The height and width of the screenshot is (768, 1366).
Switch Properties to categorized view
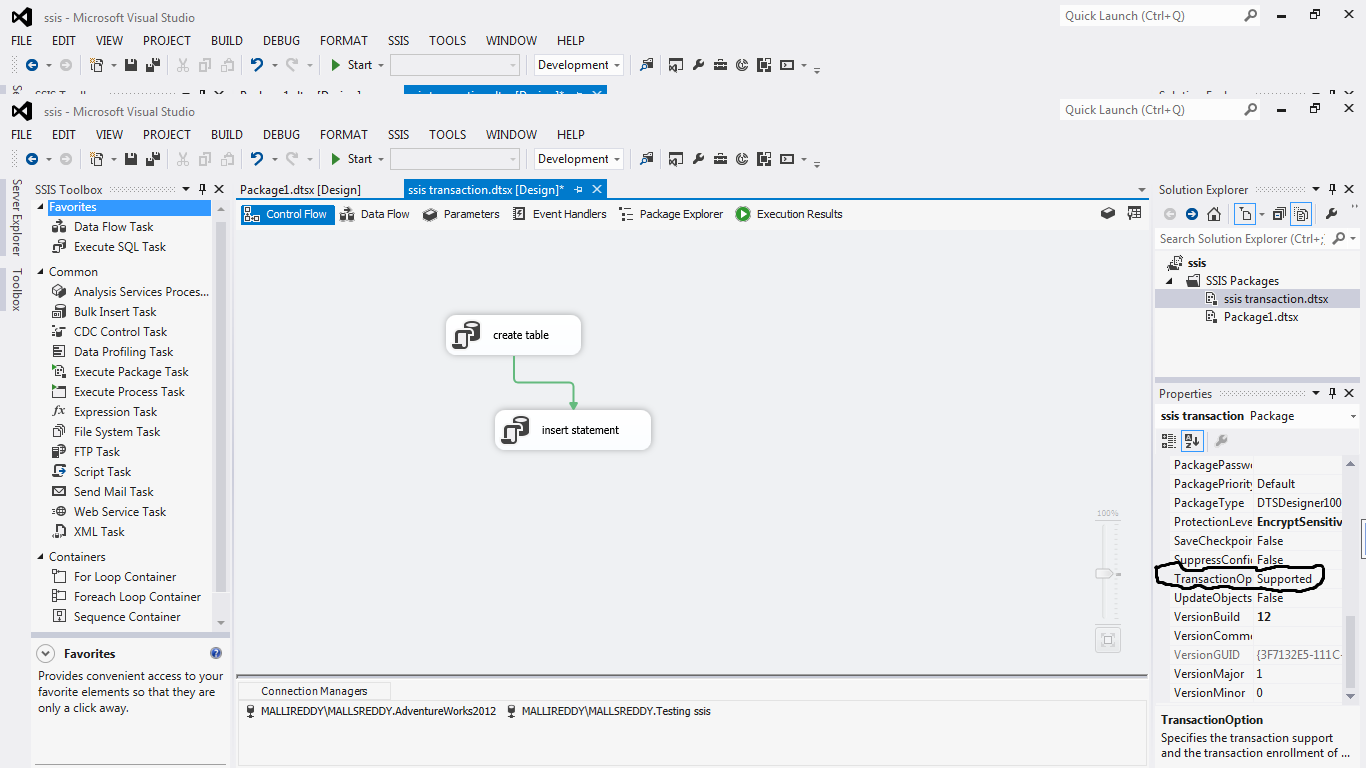pos(1167,440)
